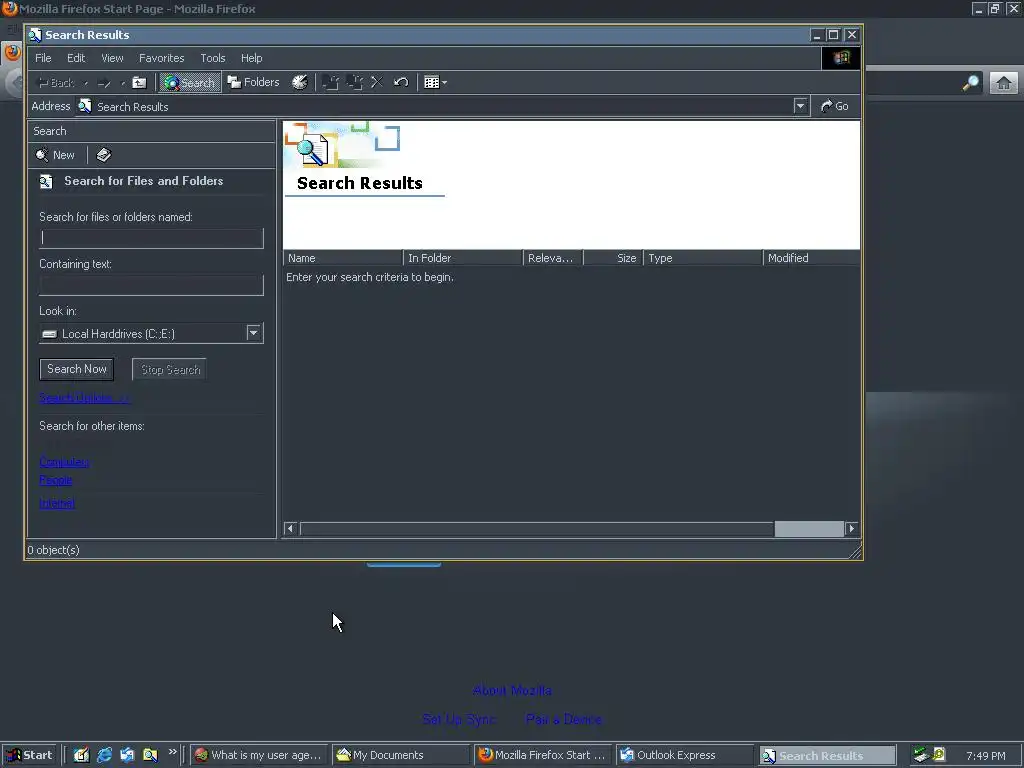The width and height of the screenshot is (1024, 768).
Task: Click the Move To folder icon
Action: point(330,82)
